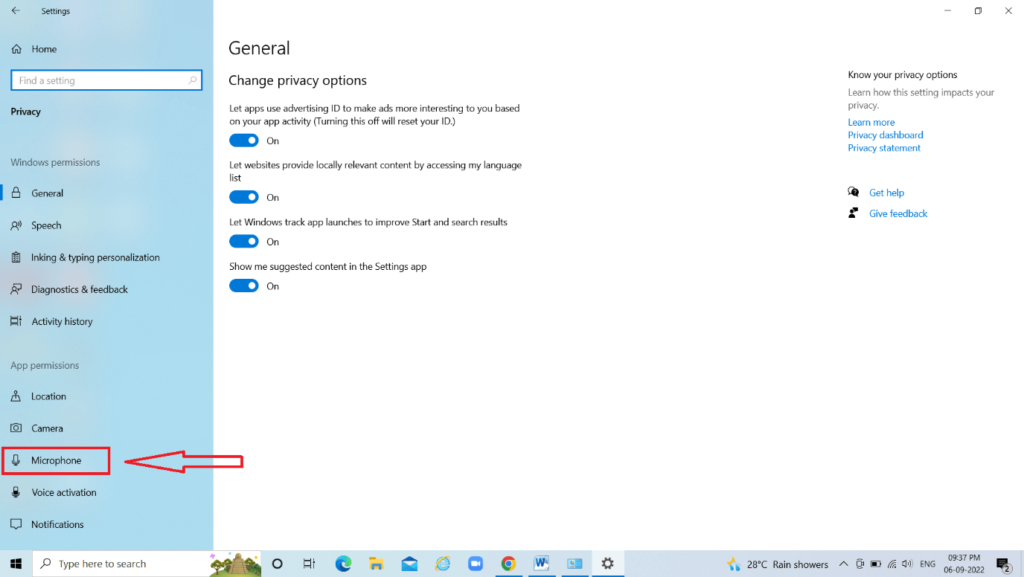Viewport: 1024px width, 577px height.
Task: Open the Windows Start menu
Action: coord(16,563)
